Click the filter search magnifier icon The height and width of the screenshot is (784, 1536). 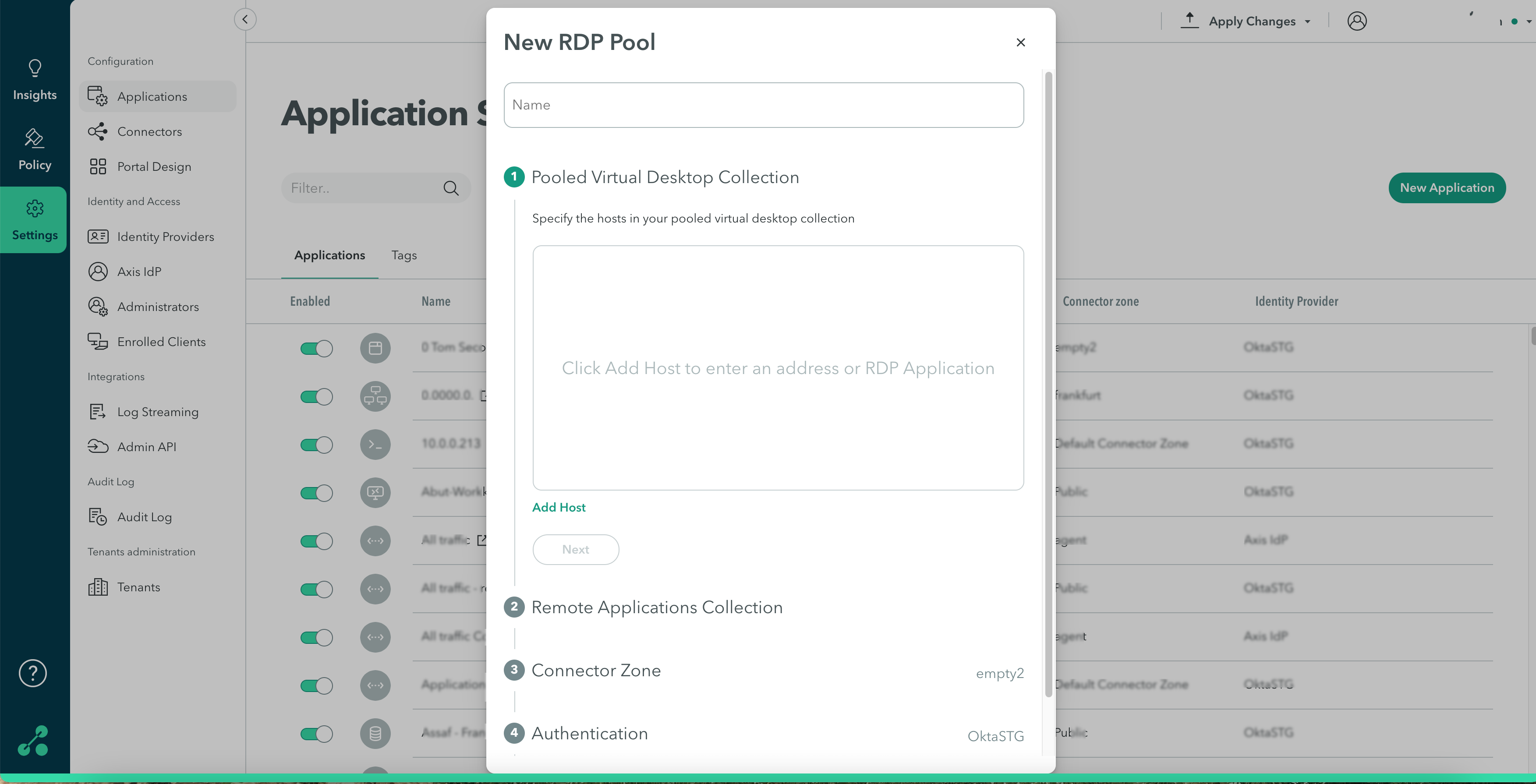pyautogui.click(x=451, y=188)
